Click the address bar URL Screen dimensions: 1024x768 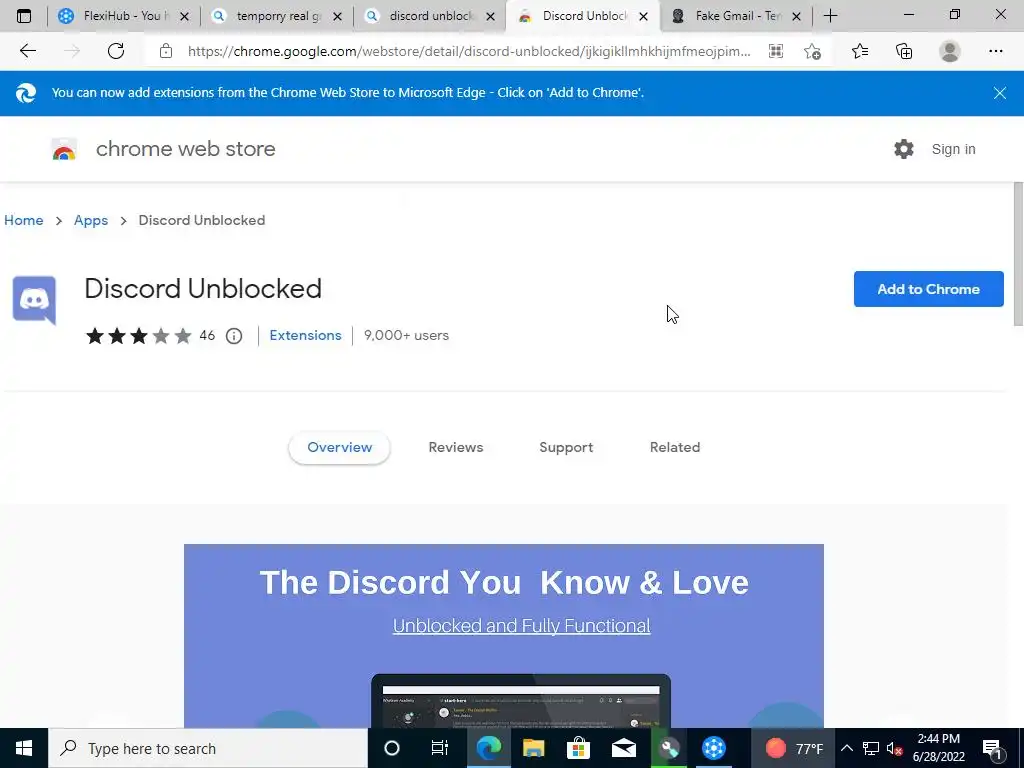[469, 51]
